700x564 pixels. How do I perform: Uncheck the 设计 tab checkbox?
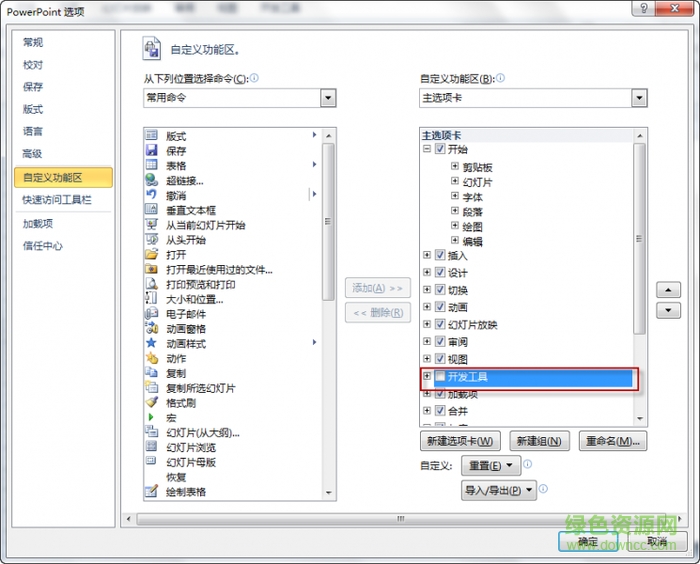[440, 272]
